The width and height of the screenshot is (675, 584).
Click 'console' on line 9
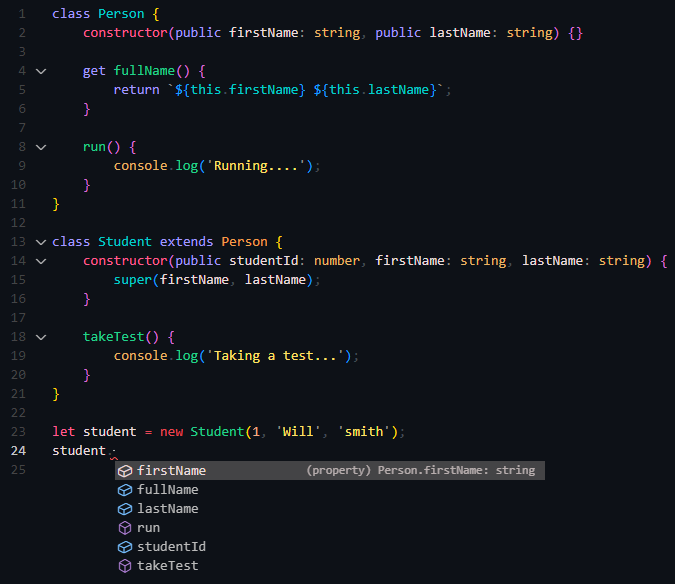(x=140, y=166)
